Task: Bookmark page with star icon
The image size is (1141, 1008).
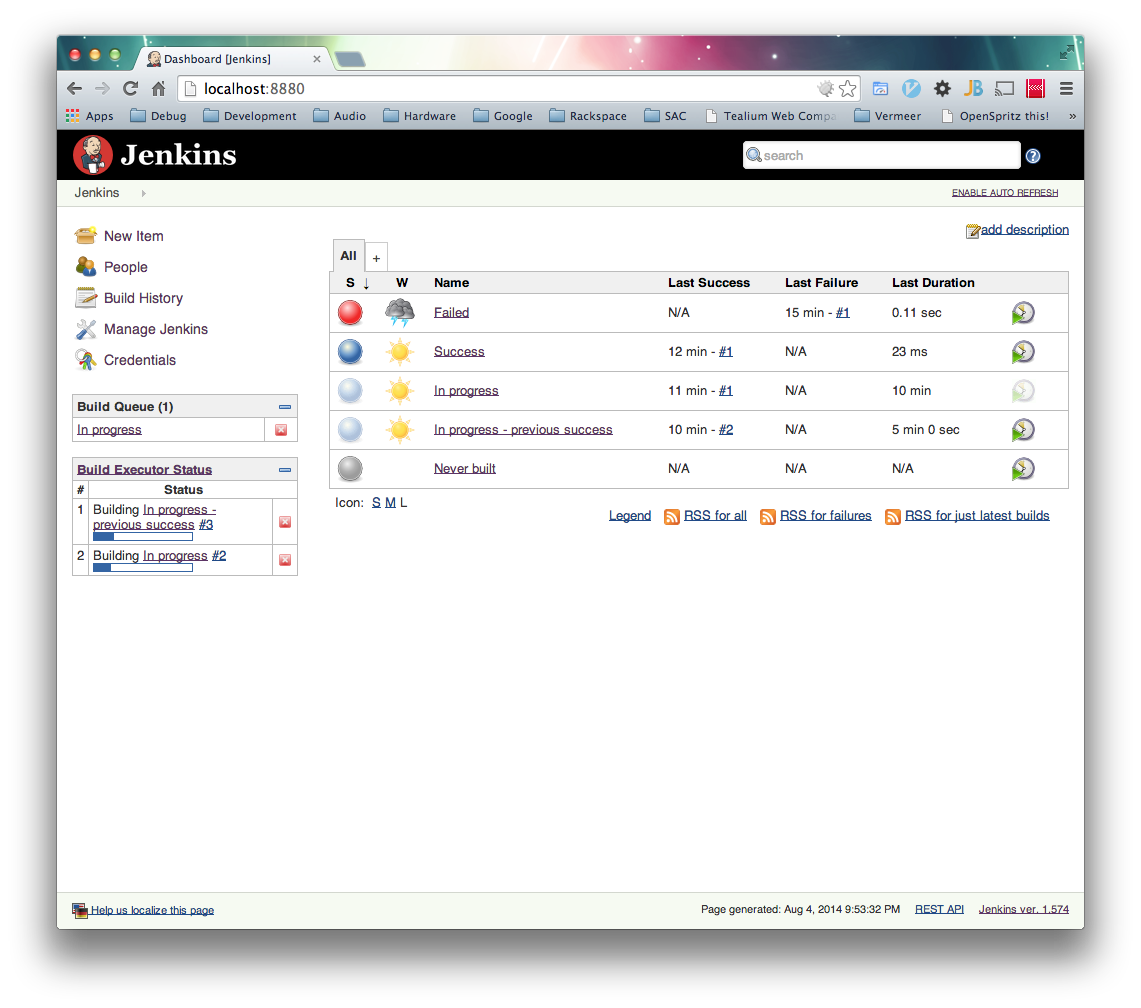Action: click(848, 89)
